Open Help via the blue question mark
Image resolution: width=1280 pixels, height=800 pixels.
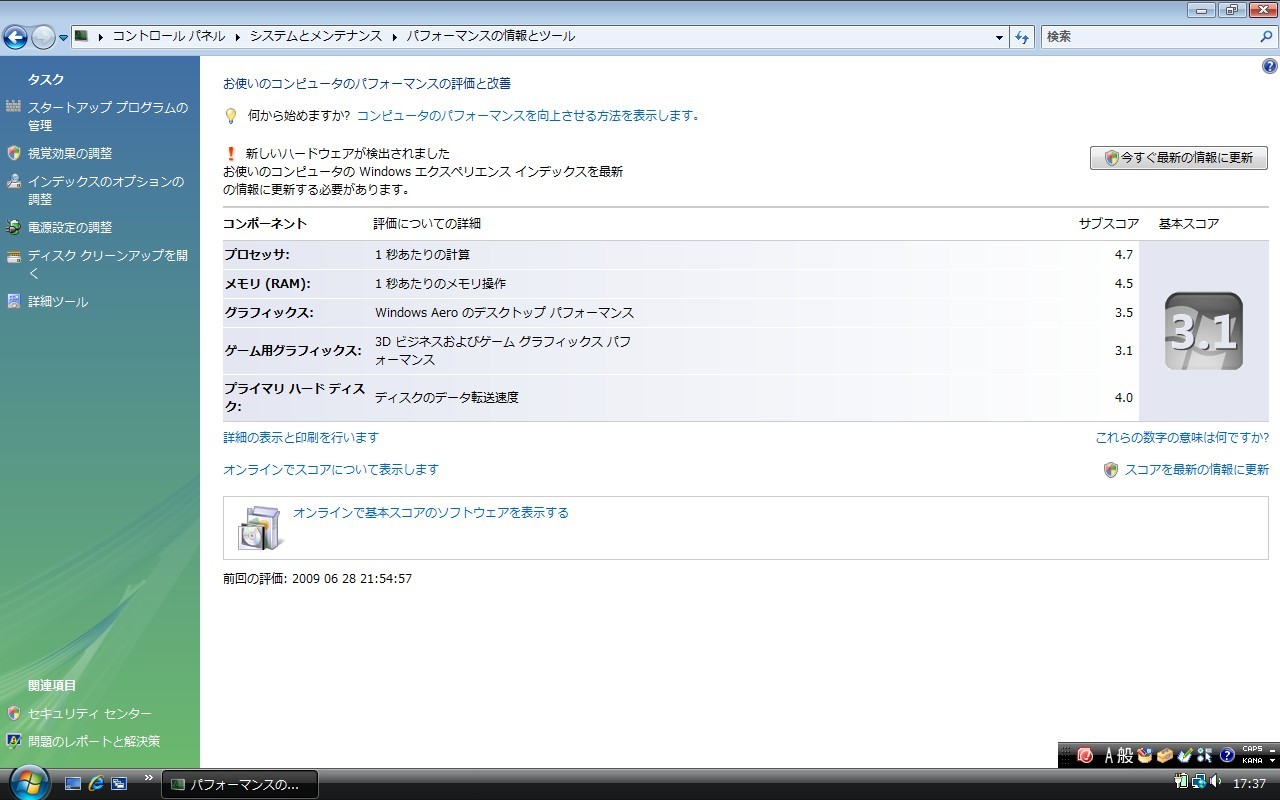click(x=1270, y=66)
